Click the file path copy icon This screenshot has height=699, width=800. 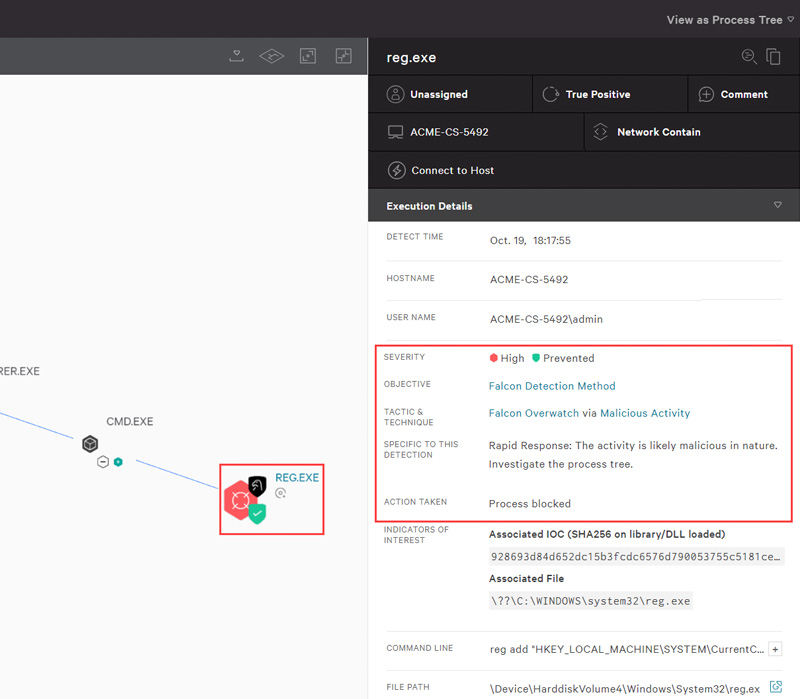click(775, 687)
